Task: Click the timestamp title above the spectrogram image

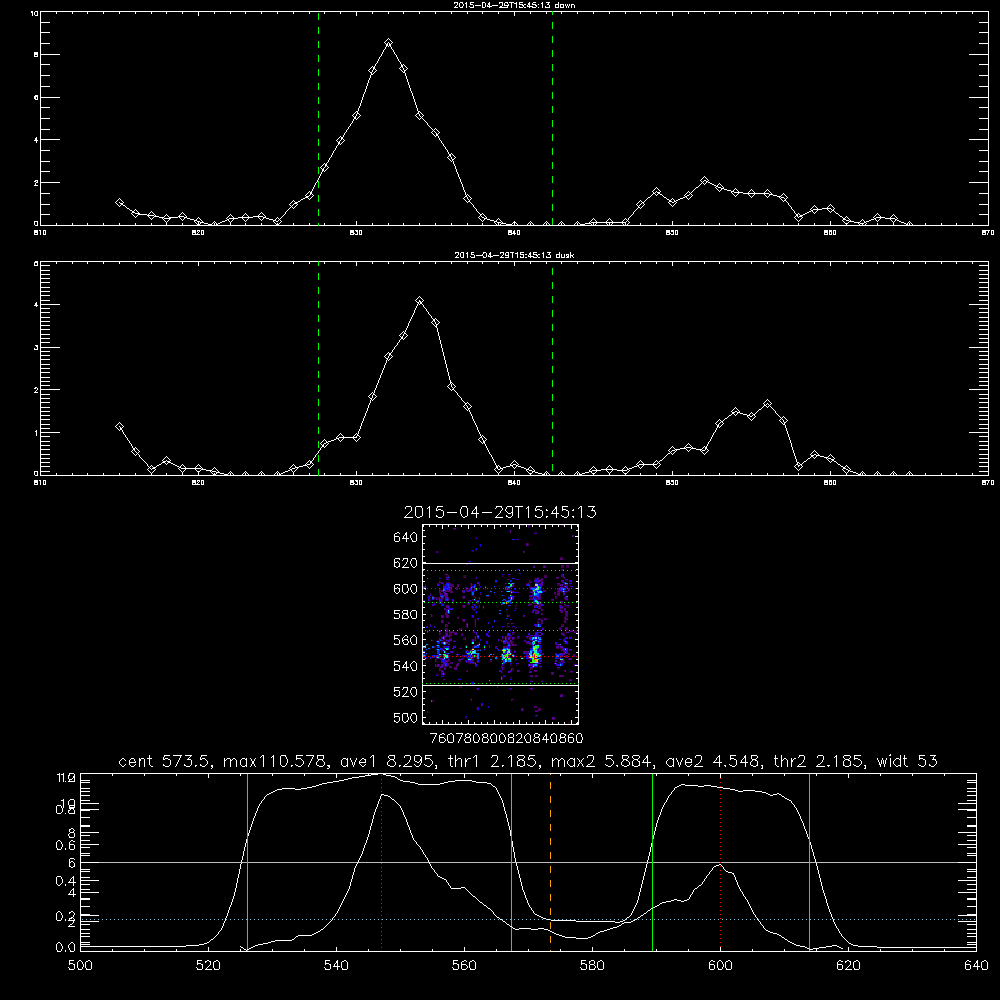Action: coord(500,512)
